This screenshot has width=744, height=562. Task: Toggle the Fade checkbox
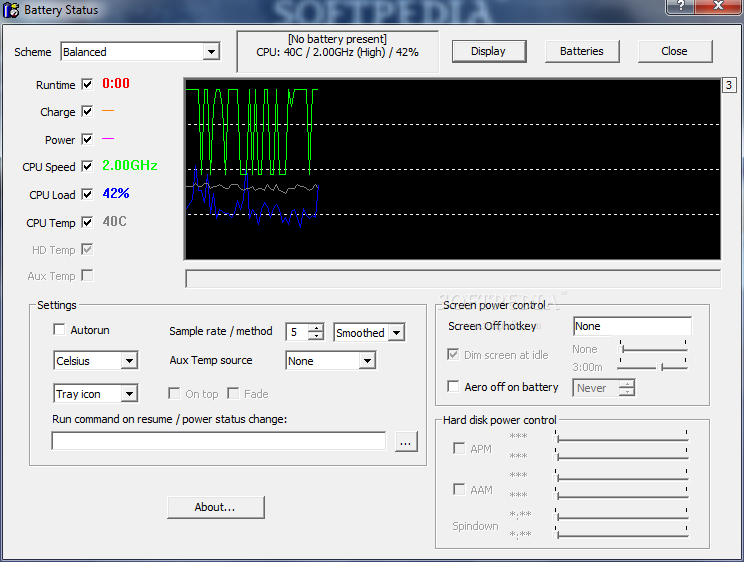233,393
